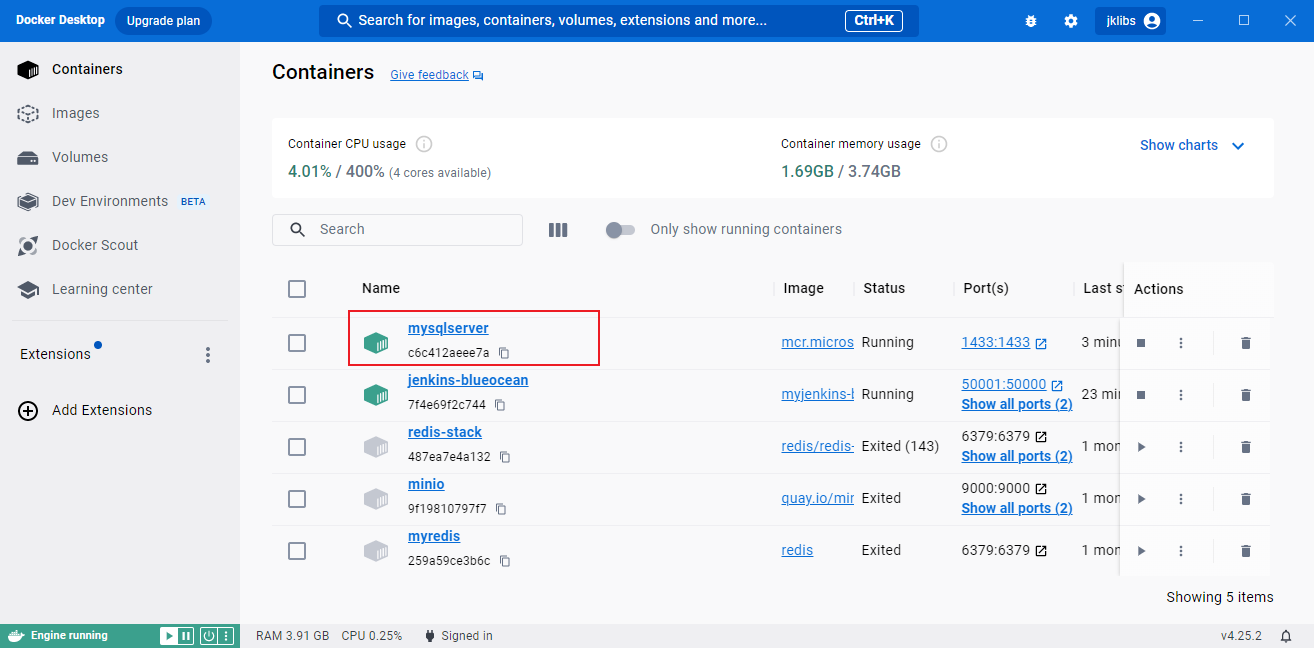Go to Containers in the sidebar

pos(120,70)
